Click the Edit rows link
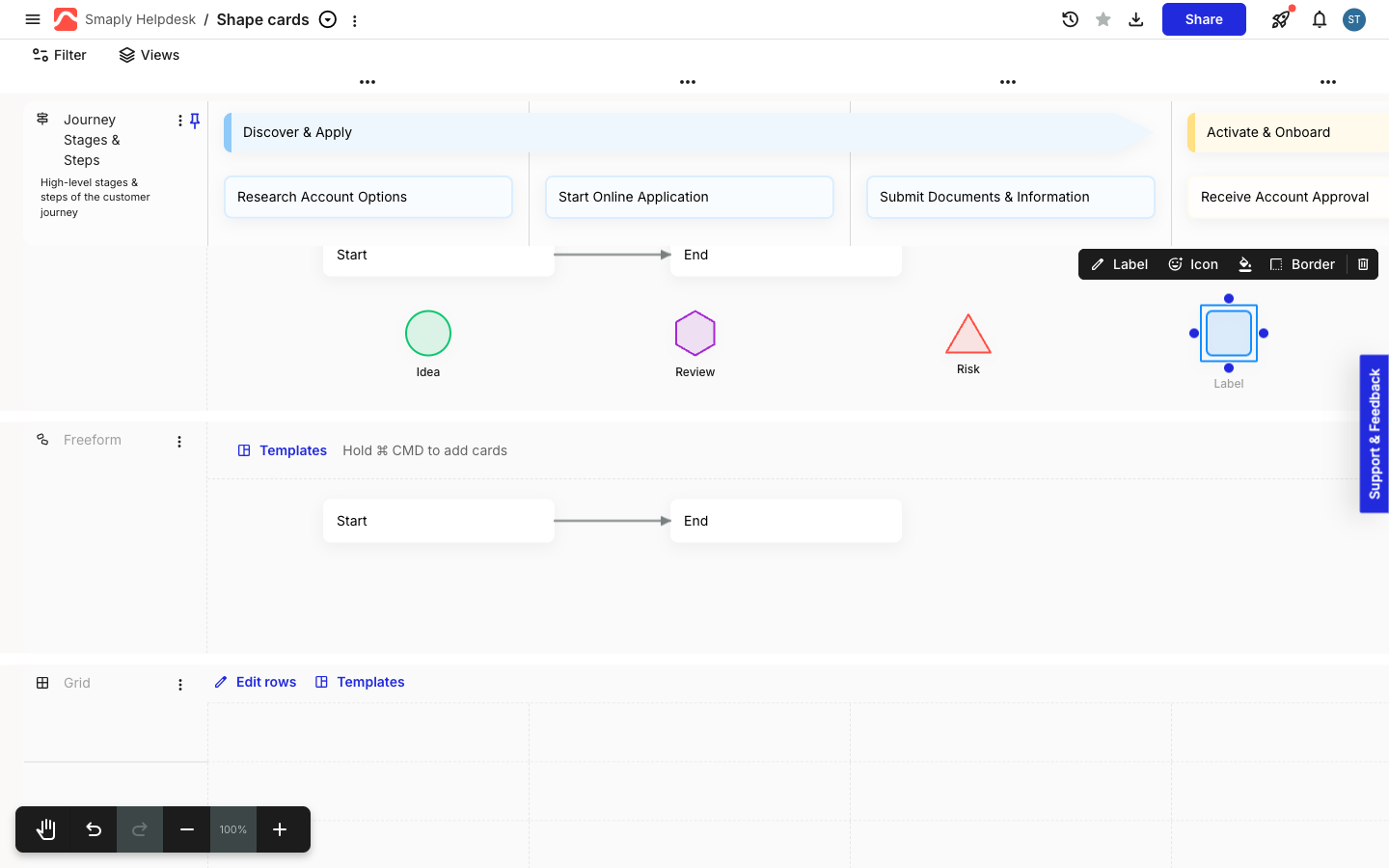Viewport: 1389px width, 868px height. [x=256, y=682]
